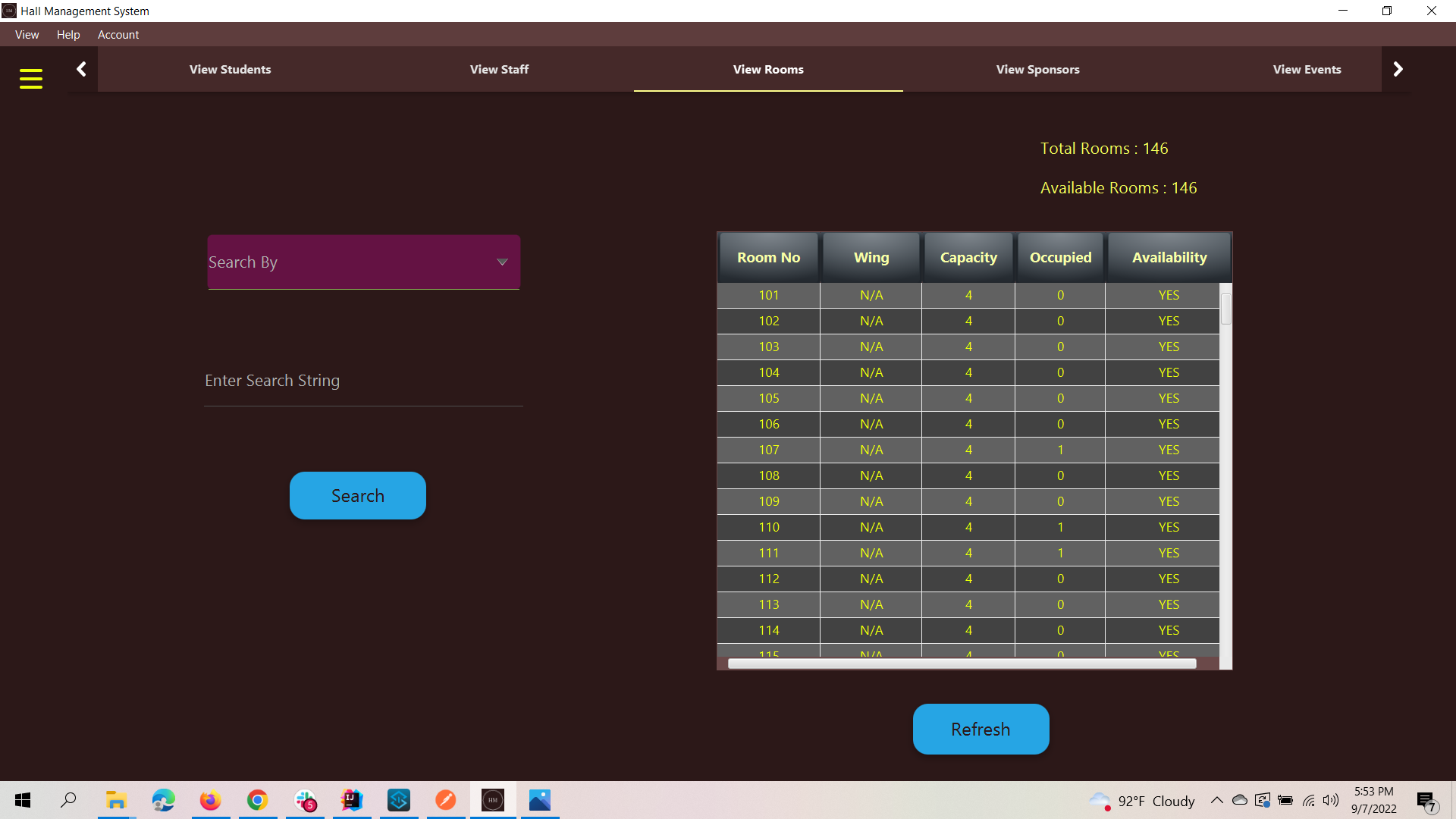Expand hidden icons in system tray
This screenshot has height=819, width=1456.
pyautogui.click(x=1216, y=800)
